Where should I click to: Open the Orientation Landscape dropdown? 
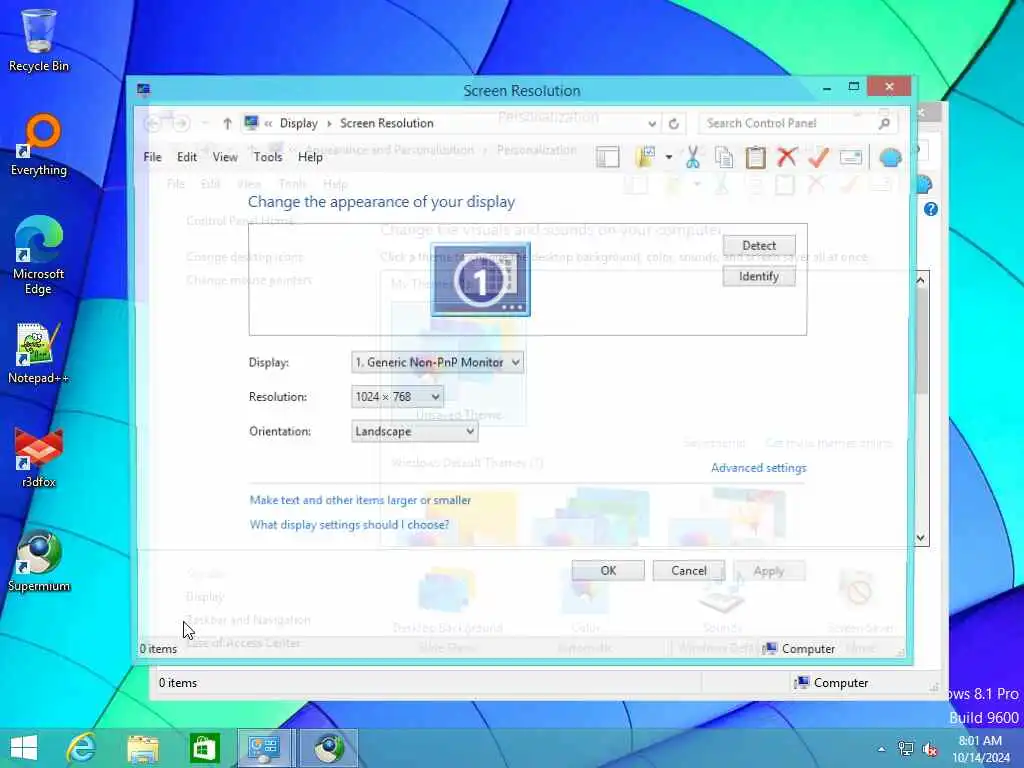(x=414, y=431)
